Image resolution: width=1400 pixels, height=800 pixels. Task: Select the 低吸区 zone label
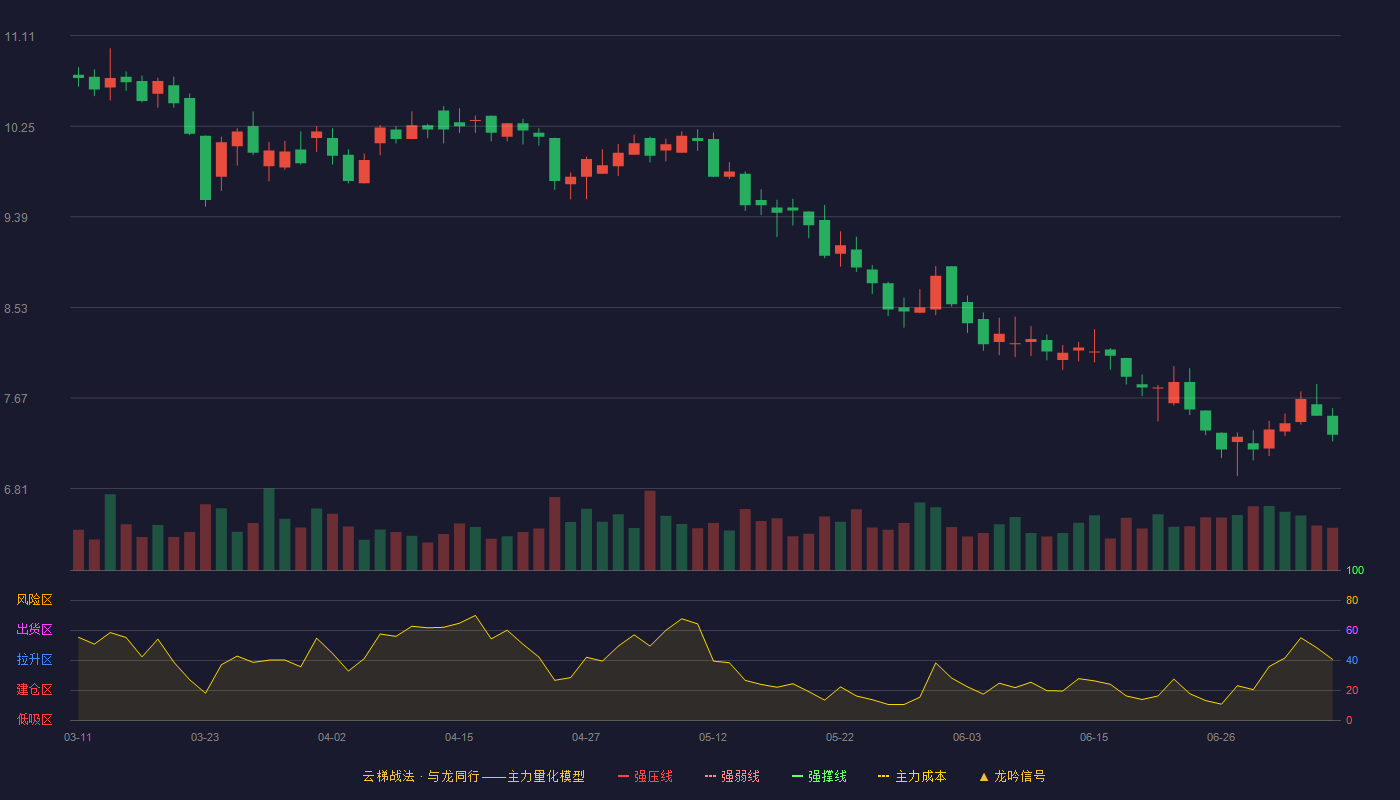point(34,719)
